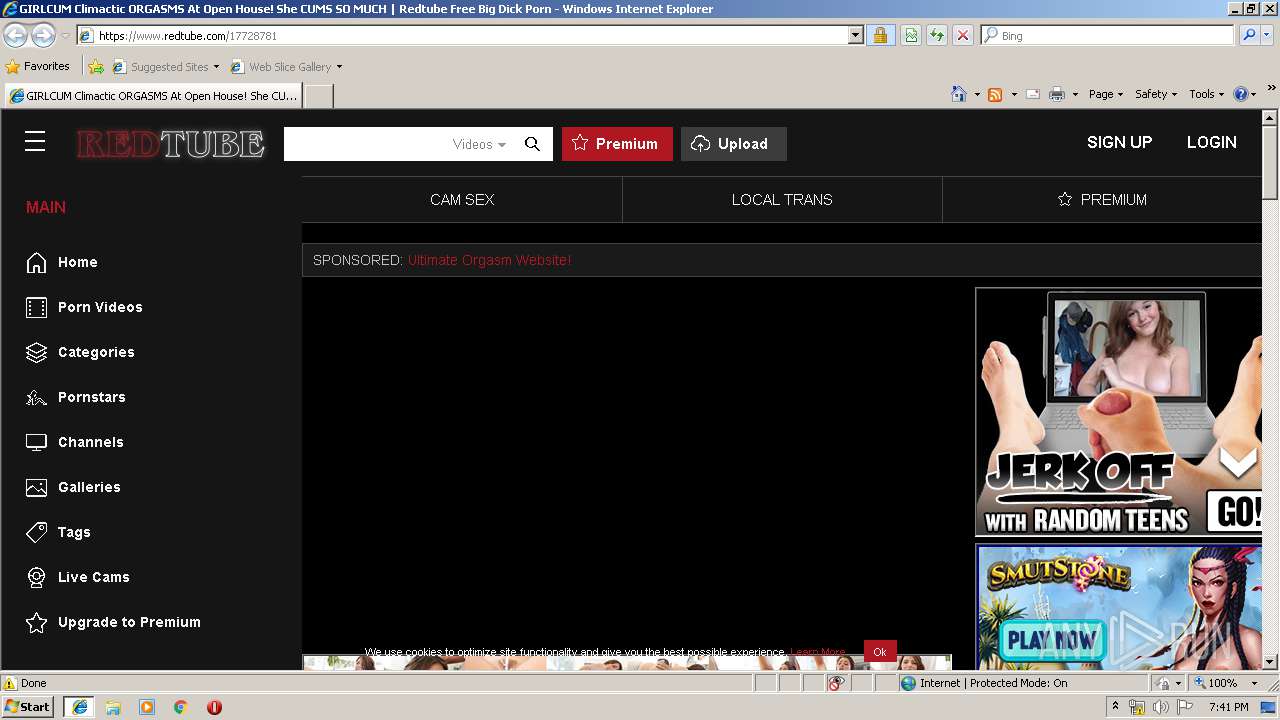Click the Windows Start button
Viewport: 1280px width, 720px height.
(x=28, y=707)
